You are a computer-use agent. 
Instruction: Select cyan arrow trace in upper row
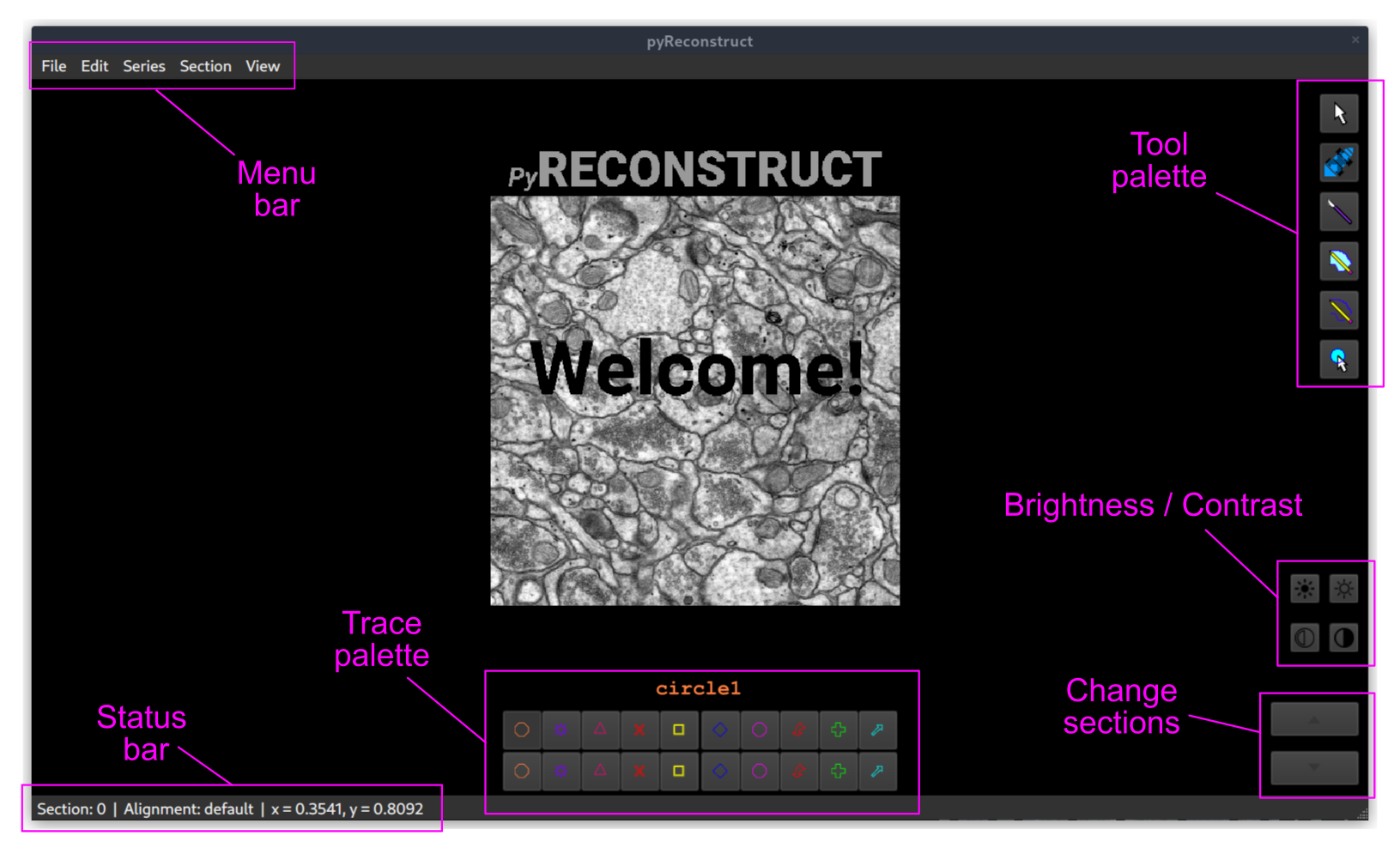[877, 730]
